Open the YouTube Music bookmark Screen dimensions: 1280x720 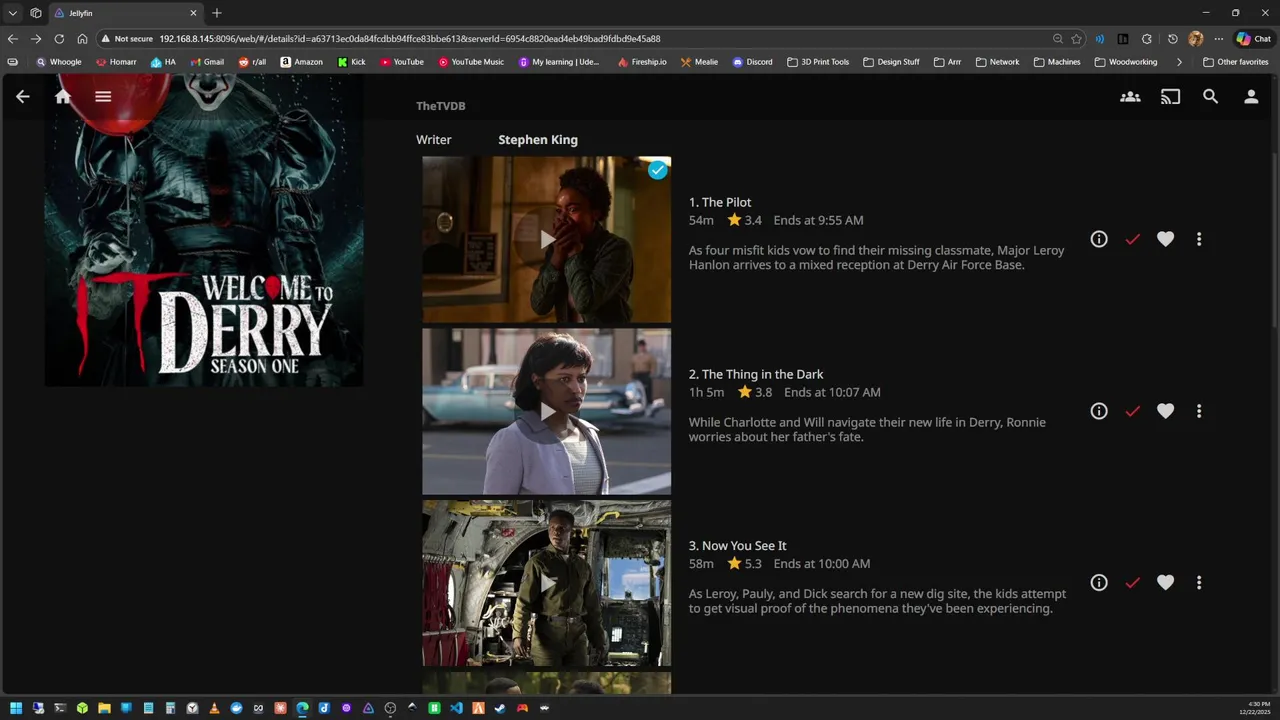coord(470,62)
